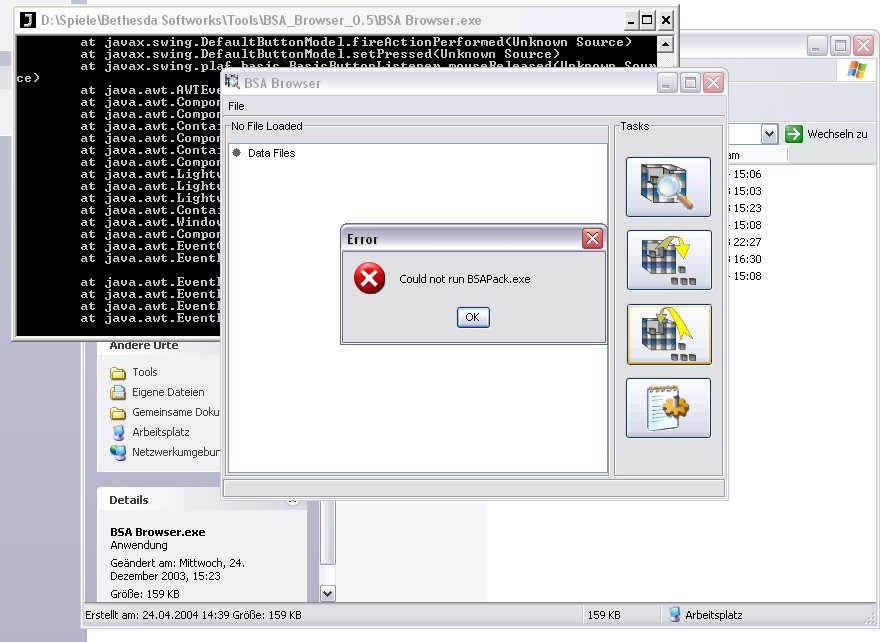Click the highlighted cube task button
The image size is (890, 642).
pos(668,335)
